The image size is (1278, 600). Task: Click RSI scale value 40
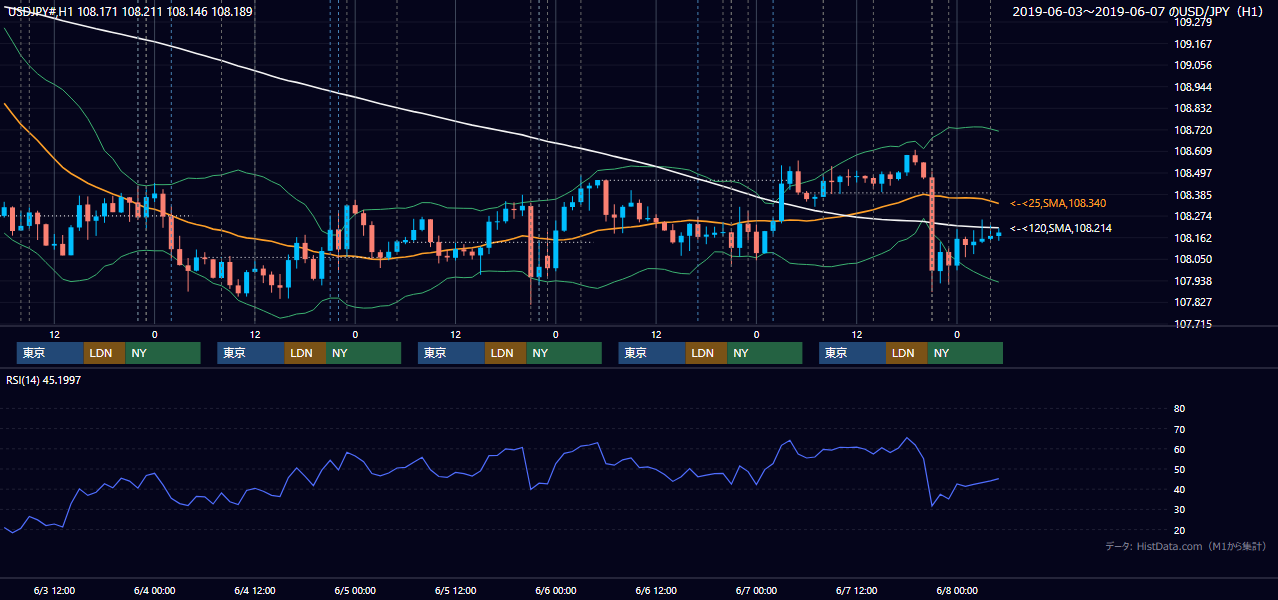(x=1179, y=489)
